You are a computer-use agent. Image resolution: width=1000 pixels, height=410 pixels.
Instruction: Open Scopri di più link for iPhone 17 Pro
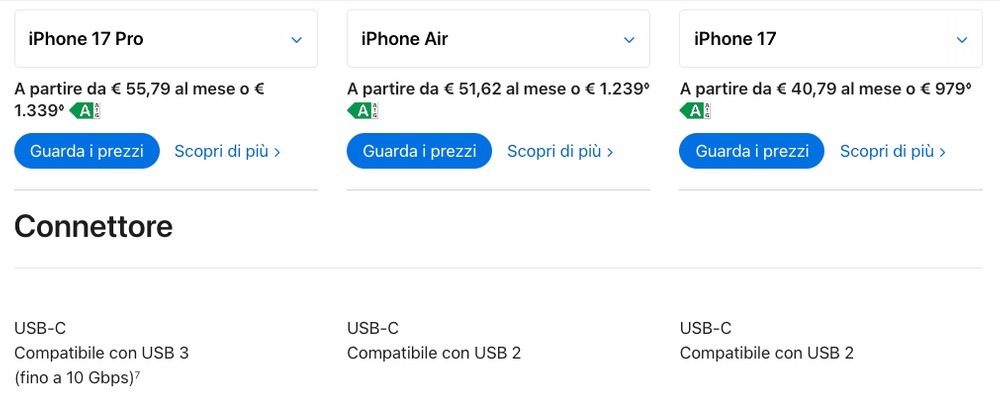227,152
